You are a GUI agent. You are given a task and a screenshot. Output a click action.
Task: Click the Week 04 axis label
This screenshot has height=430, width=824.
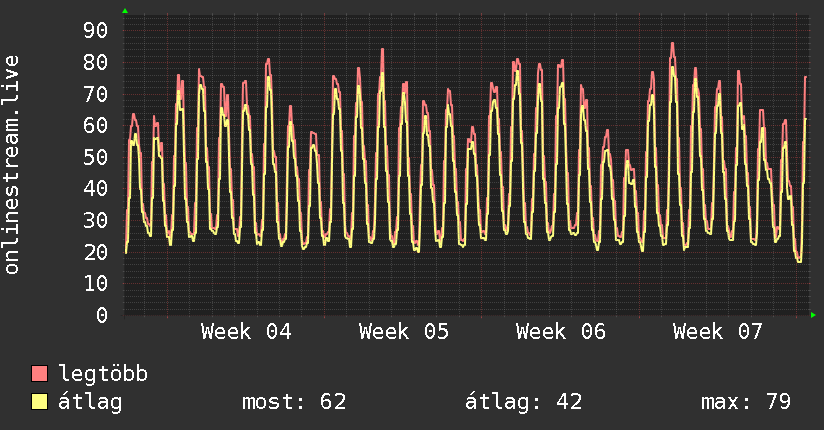(x=246, y=332)
